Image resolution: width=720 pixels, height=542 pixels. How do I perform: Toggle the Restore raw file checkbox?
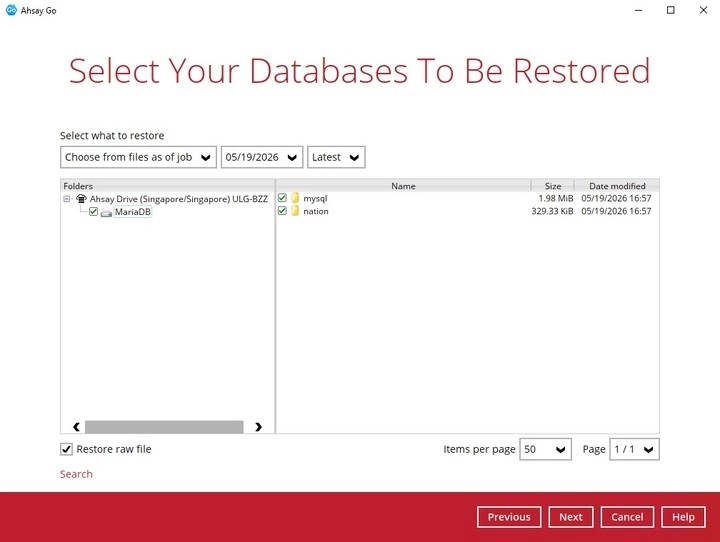pos(67,449)
